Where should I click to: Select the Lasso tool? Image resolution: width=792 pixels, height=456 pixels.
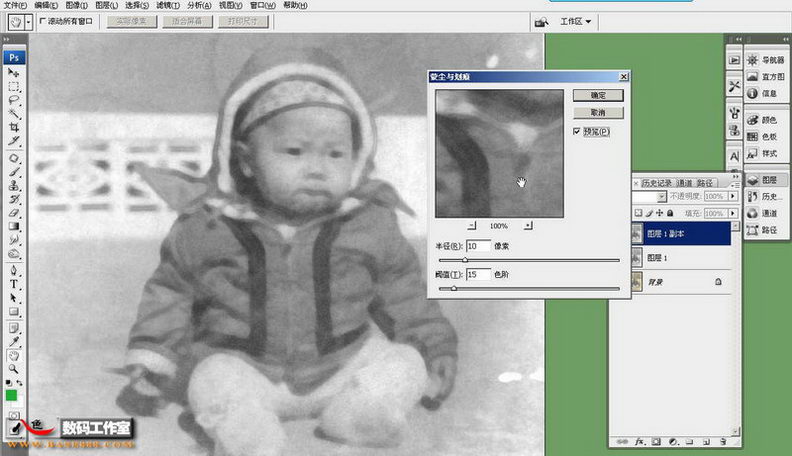click(x=14, y=100)
